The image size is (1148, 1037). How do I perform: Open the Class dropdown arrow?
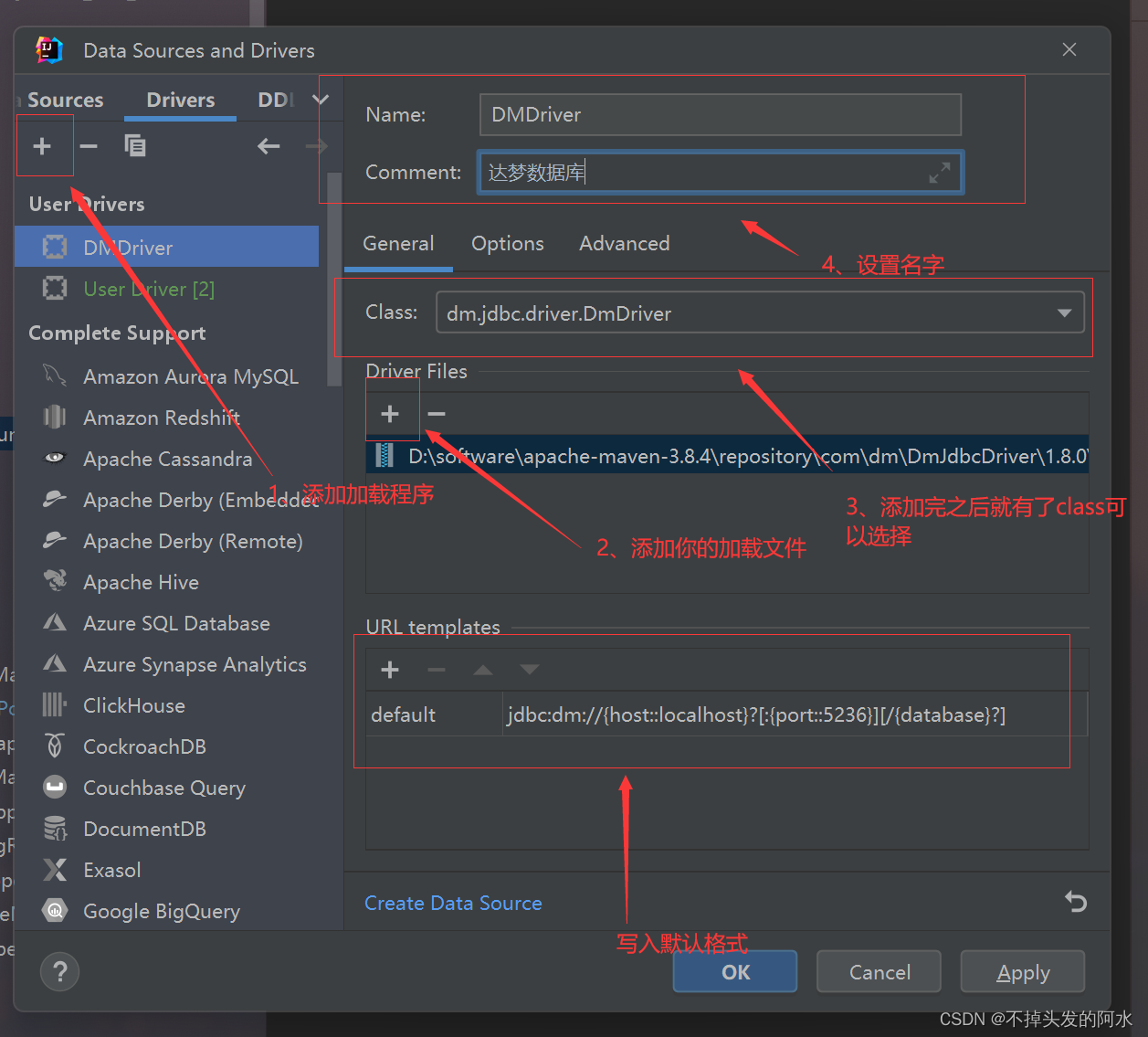1064,312
